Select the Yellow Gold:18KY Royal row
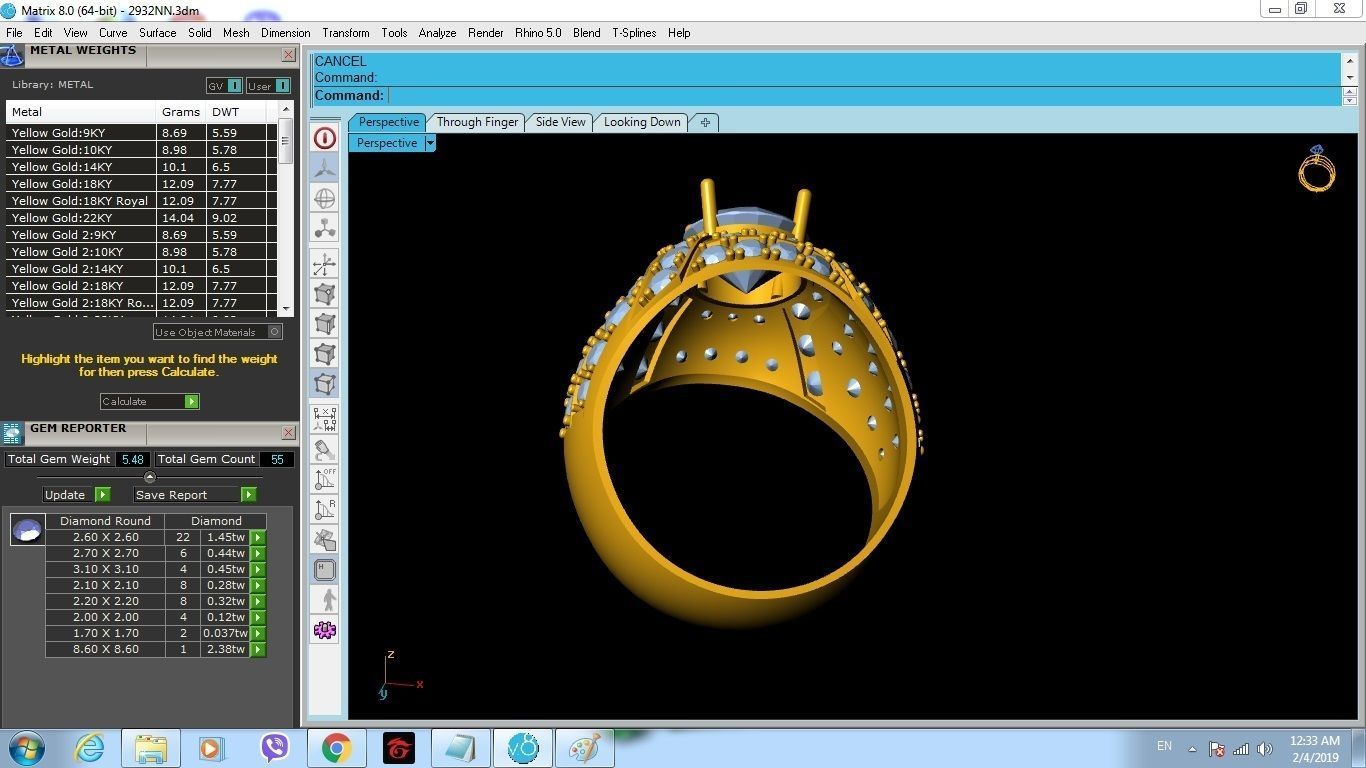The image size is (1366, 768). coord(141,201)
